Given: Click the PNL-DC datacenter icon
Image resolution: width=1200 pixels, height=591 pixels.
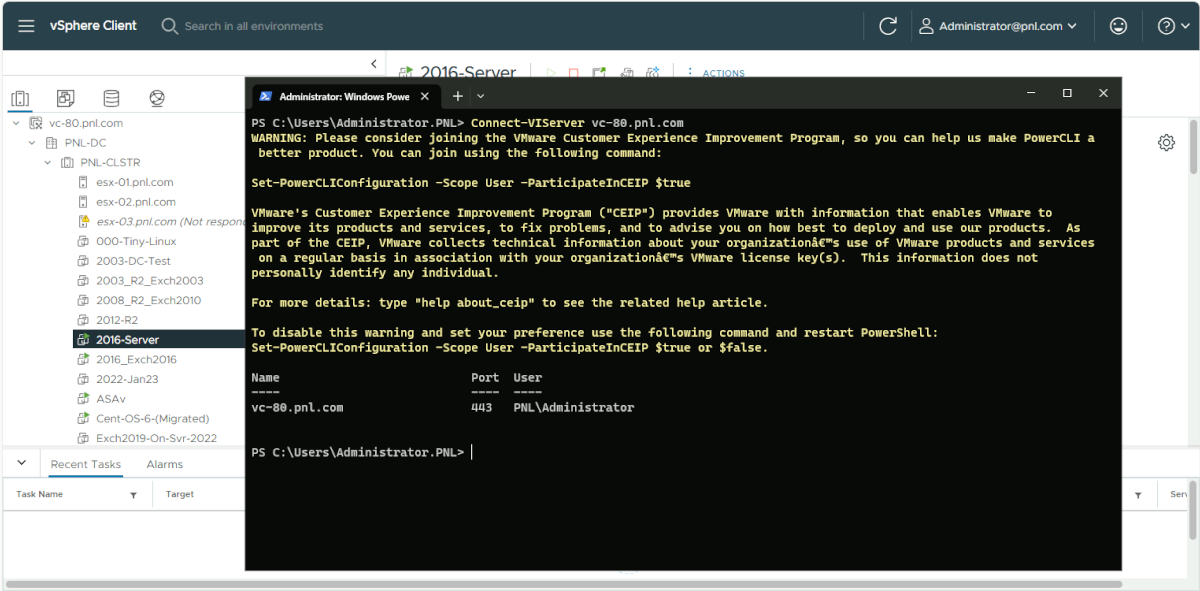Looking at the screenshot, I should [51, 143].
